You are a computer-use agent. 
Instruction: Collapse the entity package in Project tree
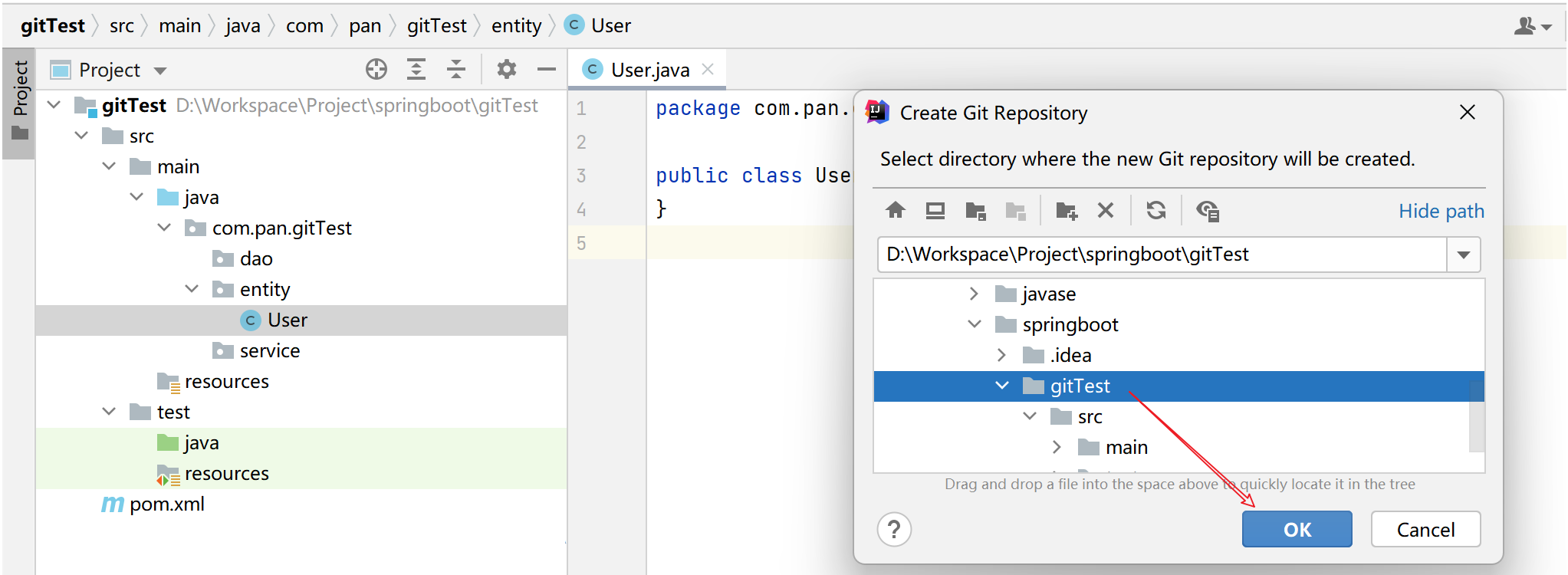pos(192,289)
